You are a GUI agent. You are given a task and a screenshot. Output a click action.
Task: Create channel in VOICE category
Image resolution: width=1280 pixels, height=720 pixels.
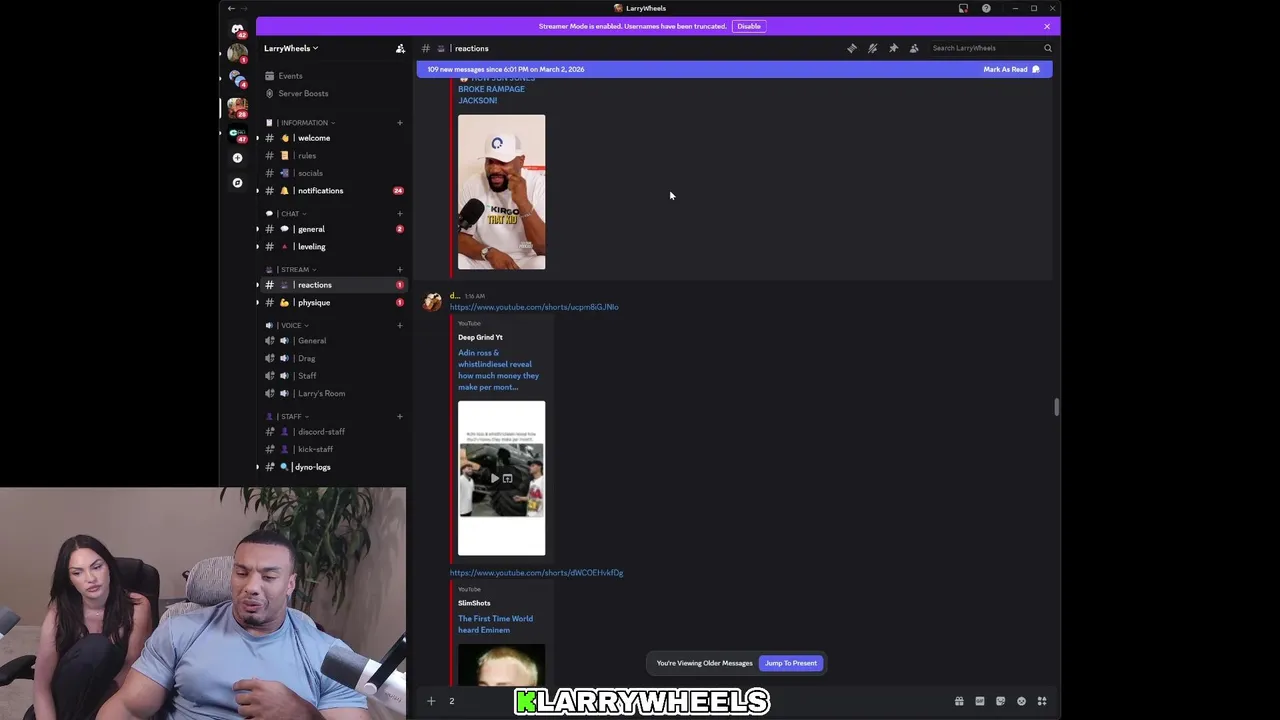400,325
